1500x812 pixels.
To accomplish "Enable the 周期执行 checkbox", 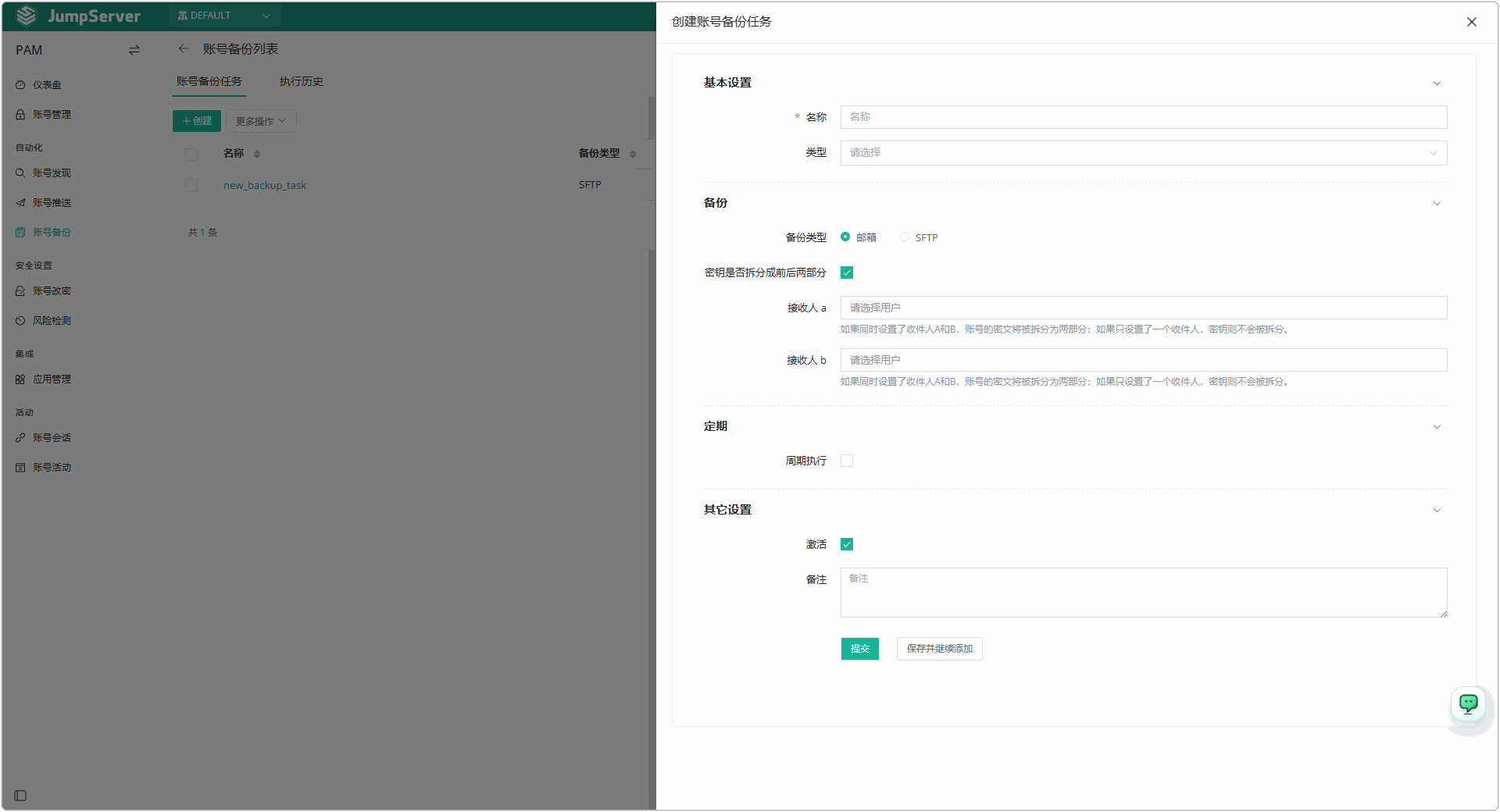I will pyautogui.click(x=847, y=461).
